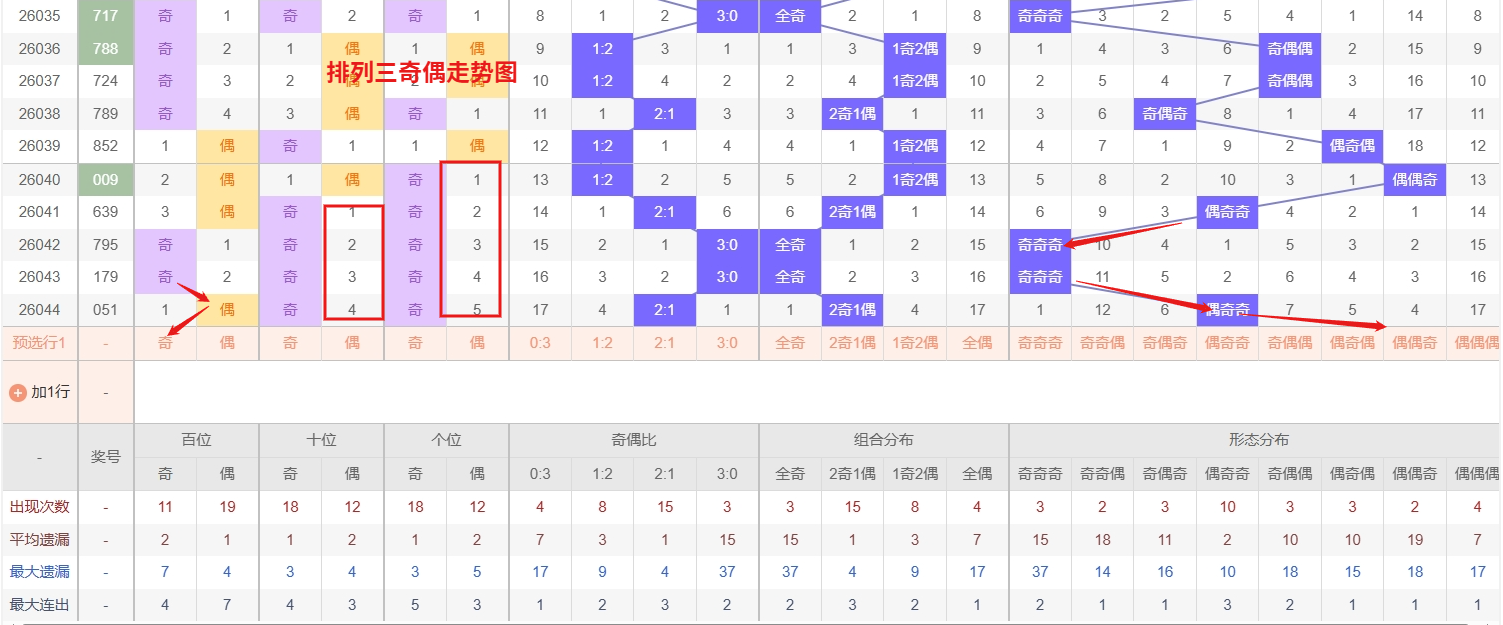The height and width of the screenshot is (625, 1503).
Task: Select 奇 under 百位 in 预选行1 row
Action: 164,342
